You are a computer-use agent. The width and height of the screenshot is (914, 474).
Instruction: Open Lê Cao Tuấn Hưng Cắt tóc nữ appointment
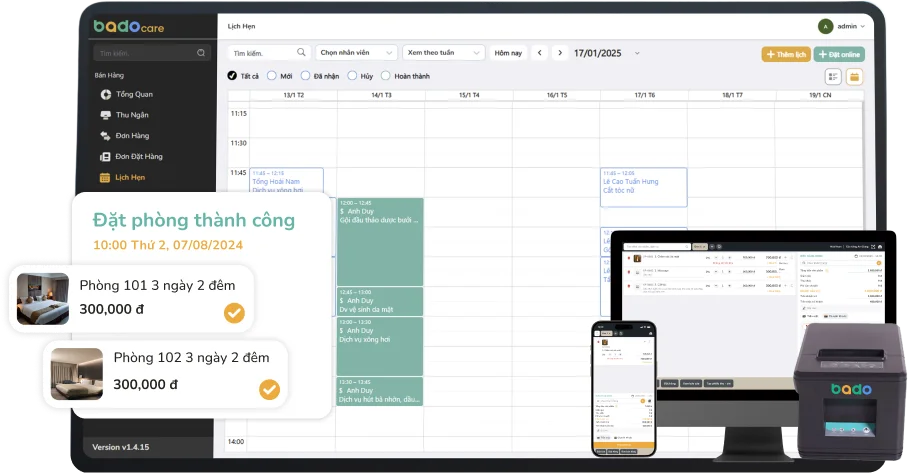[x=644, y=187]
